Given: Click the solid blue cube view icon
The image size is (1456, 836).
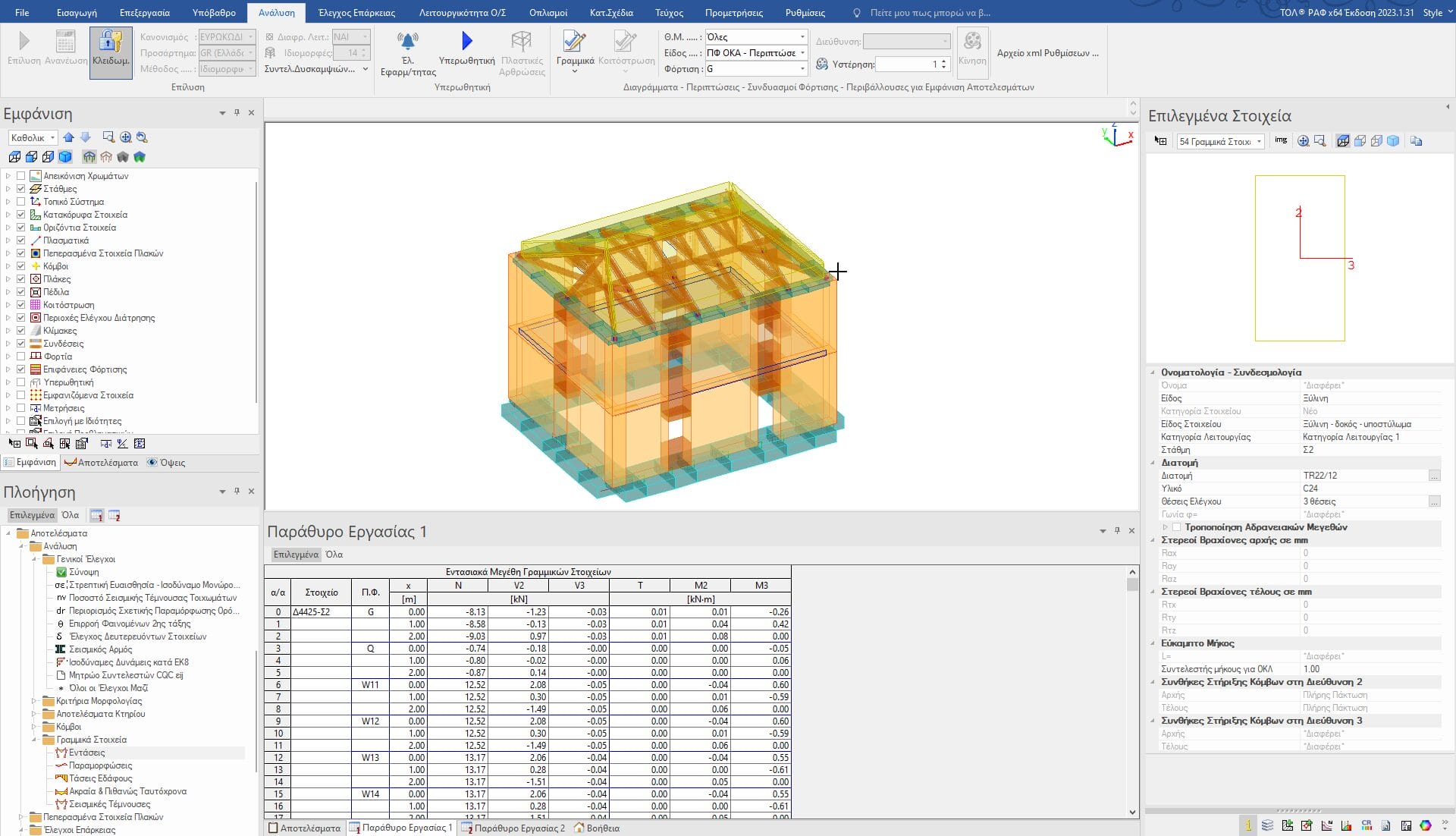Looking at the screenshot, I should (65, 157).
